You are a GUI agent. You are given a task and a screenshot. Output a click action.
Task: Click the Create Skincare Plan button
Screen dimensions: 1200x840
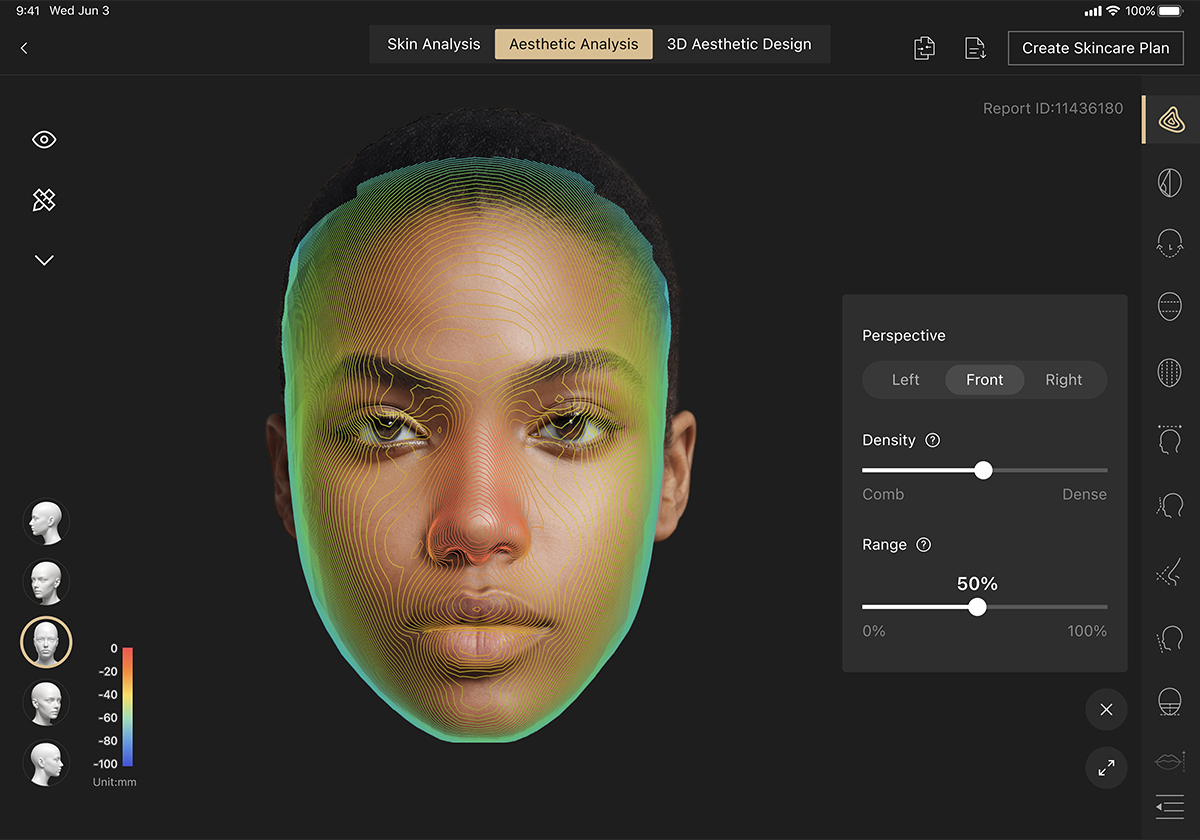click(1096, 48)
